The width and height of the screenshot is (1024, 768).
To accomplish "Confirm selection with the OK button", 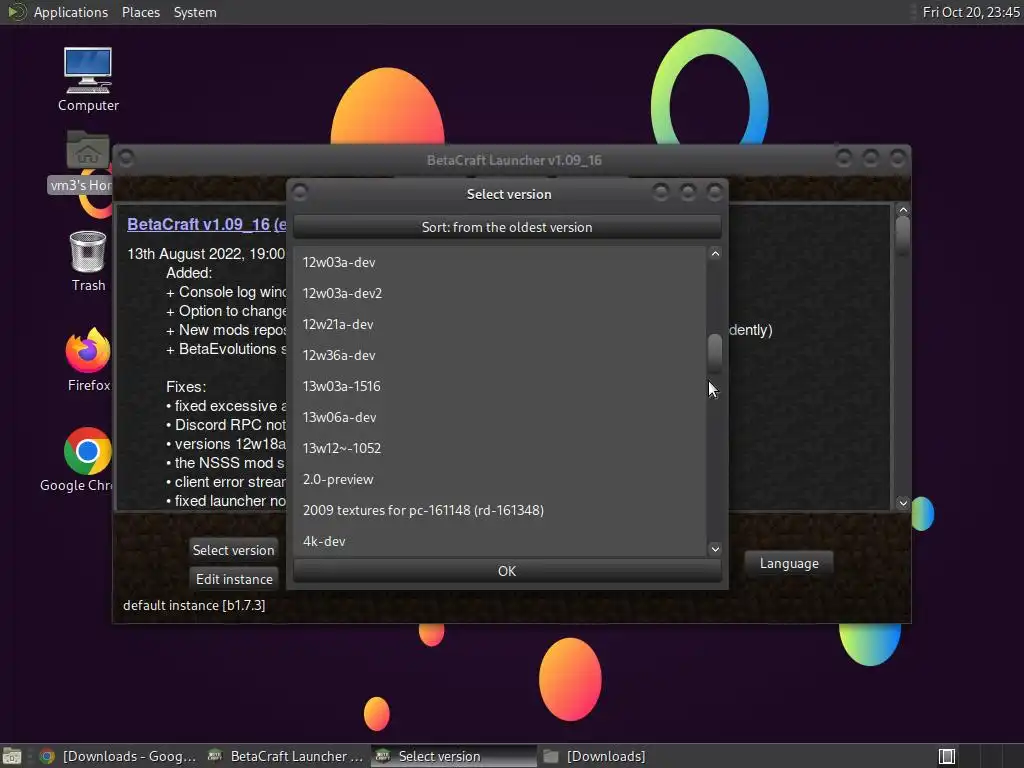I will (507, 571).
